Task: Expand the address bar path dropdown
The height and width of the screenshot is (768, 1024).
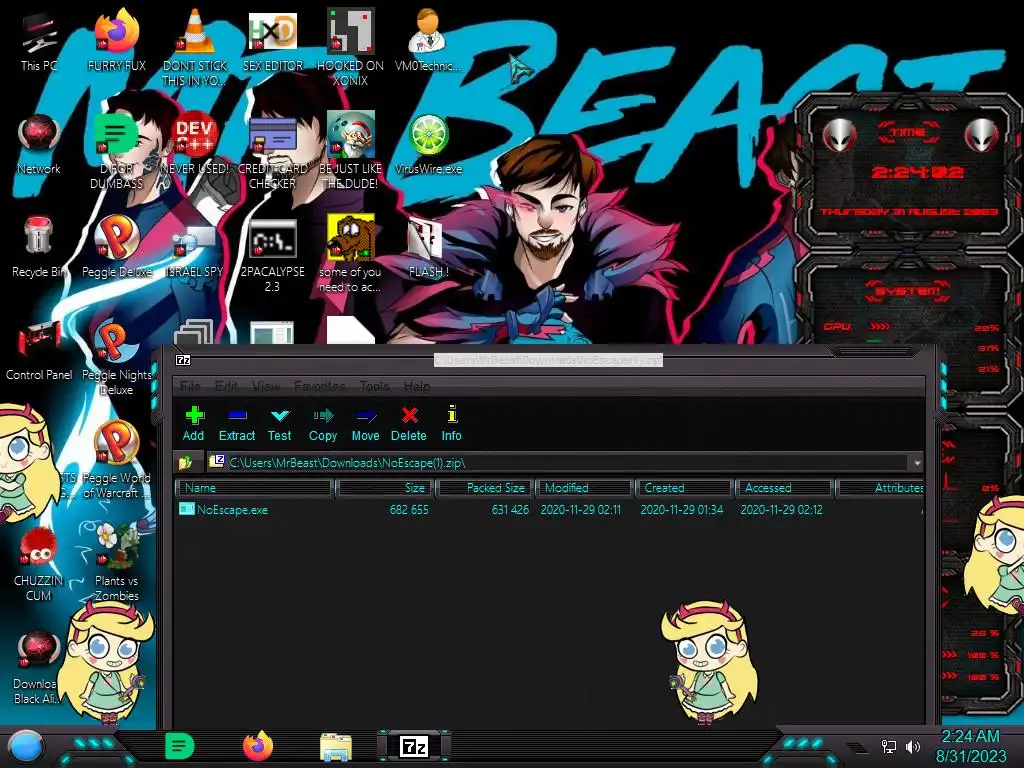Action: click(917, 463)
